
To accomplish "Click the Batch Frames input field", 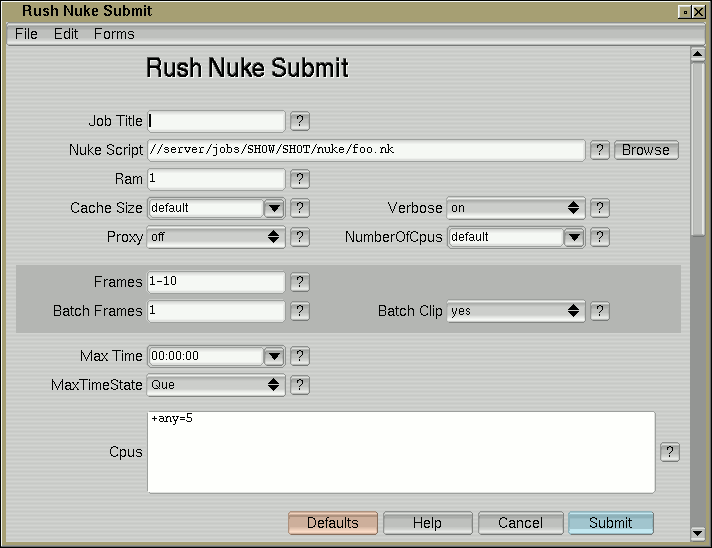I will 216,311.
